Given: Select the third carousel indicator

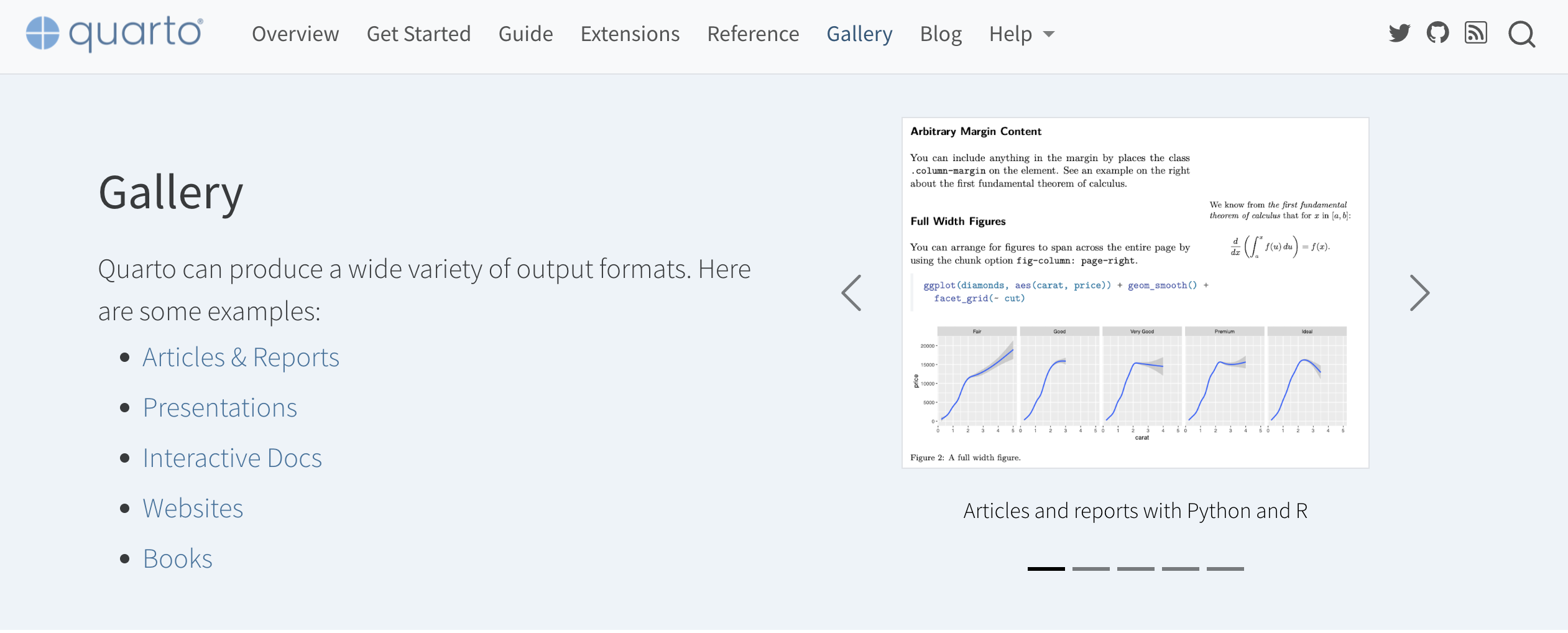Looking at the screenshot, I should (x=1135, y=568).
